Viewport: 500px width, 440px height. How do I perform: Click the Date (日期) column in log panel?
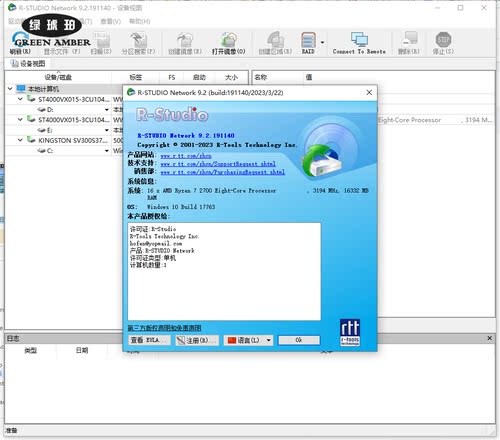pos(82,350)
